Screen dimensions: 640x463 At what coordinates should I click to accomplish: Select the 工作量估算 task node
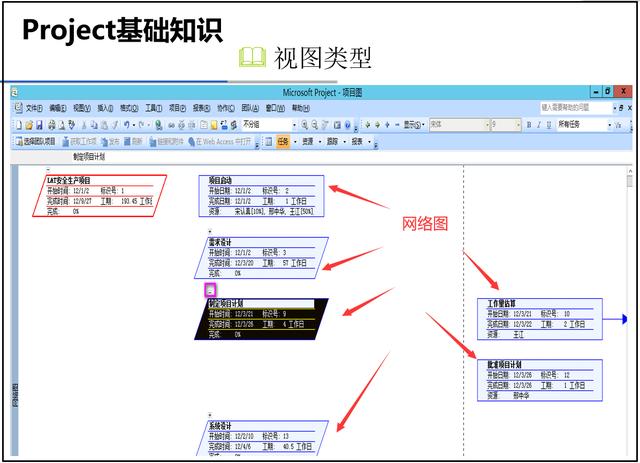pos(540,319)
